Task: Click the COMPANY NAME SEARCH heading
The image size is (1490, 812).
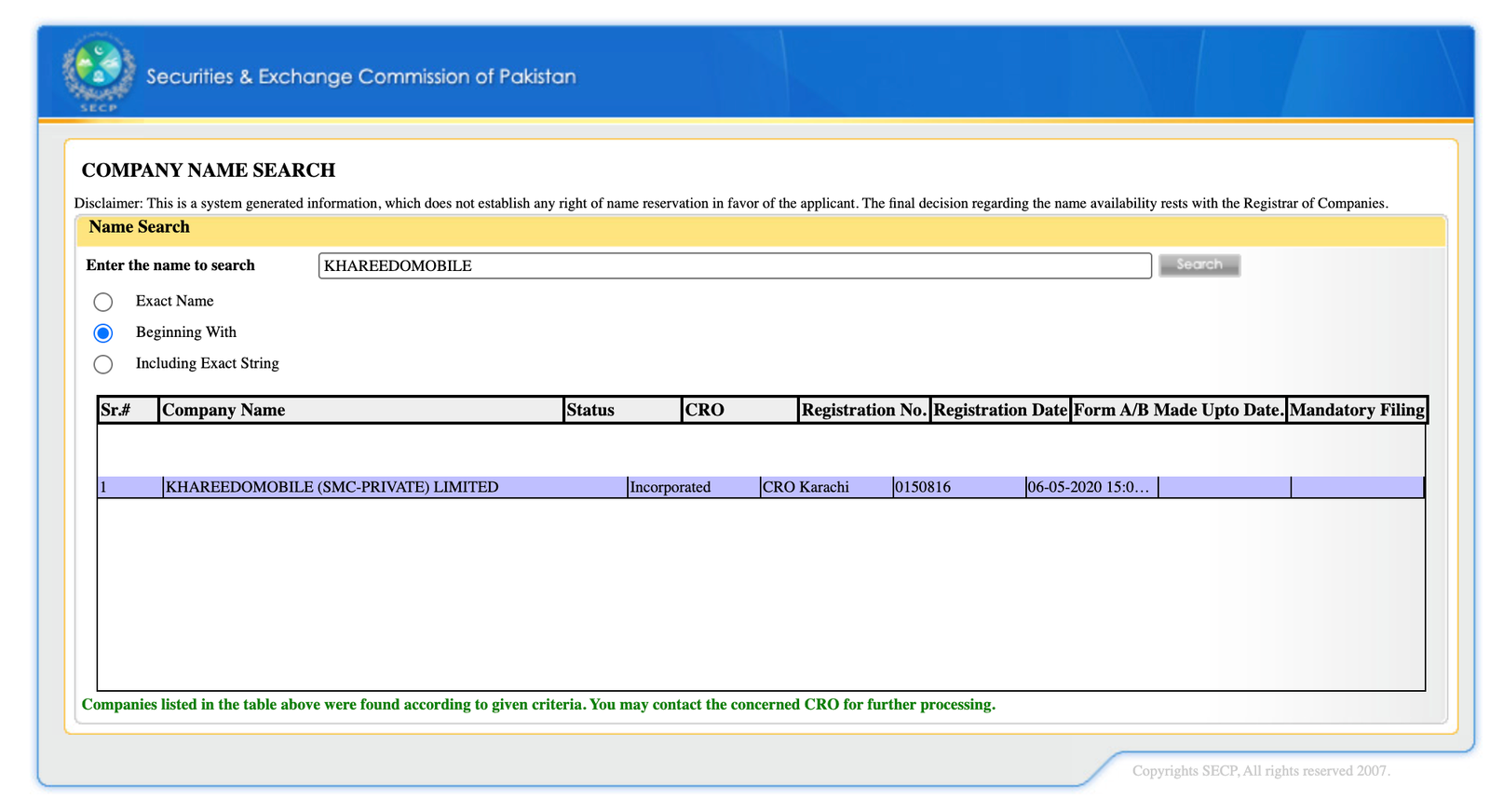Action: [x=209, y=170]
